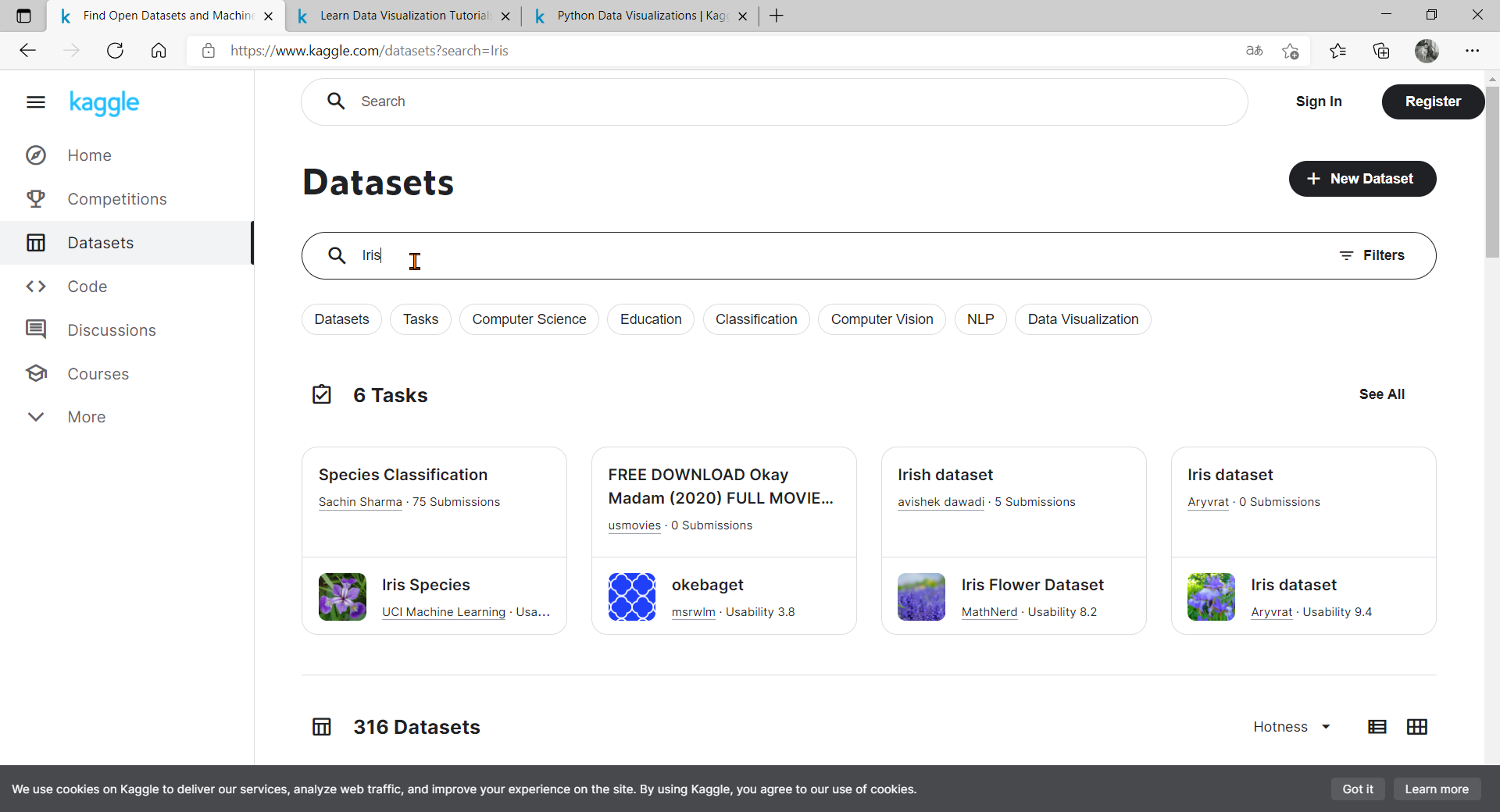This screenshot has height=812, width=1500.
Task: Click the Code brackets icon in sidebar
Action: click(x=36, y=287)
